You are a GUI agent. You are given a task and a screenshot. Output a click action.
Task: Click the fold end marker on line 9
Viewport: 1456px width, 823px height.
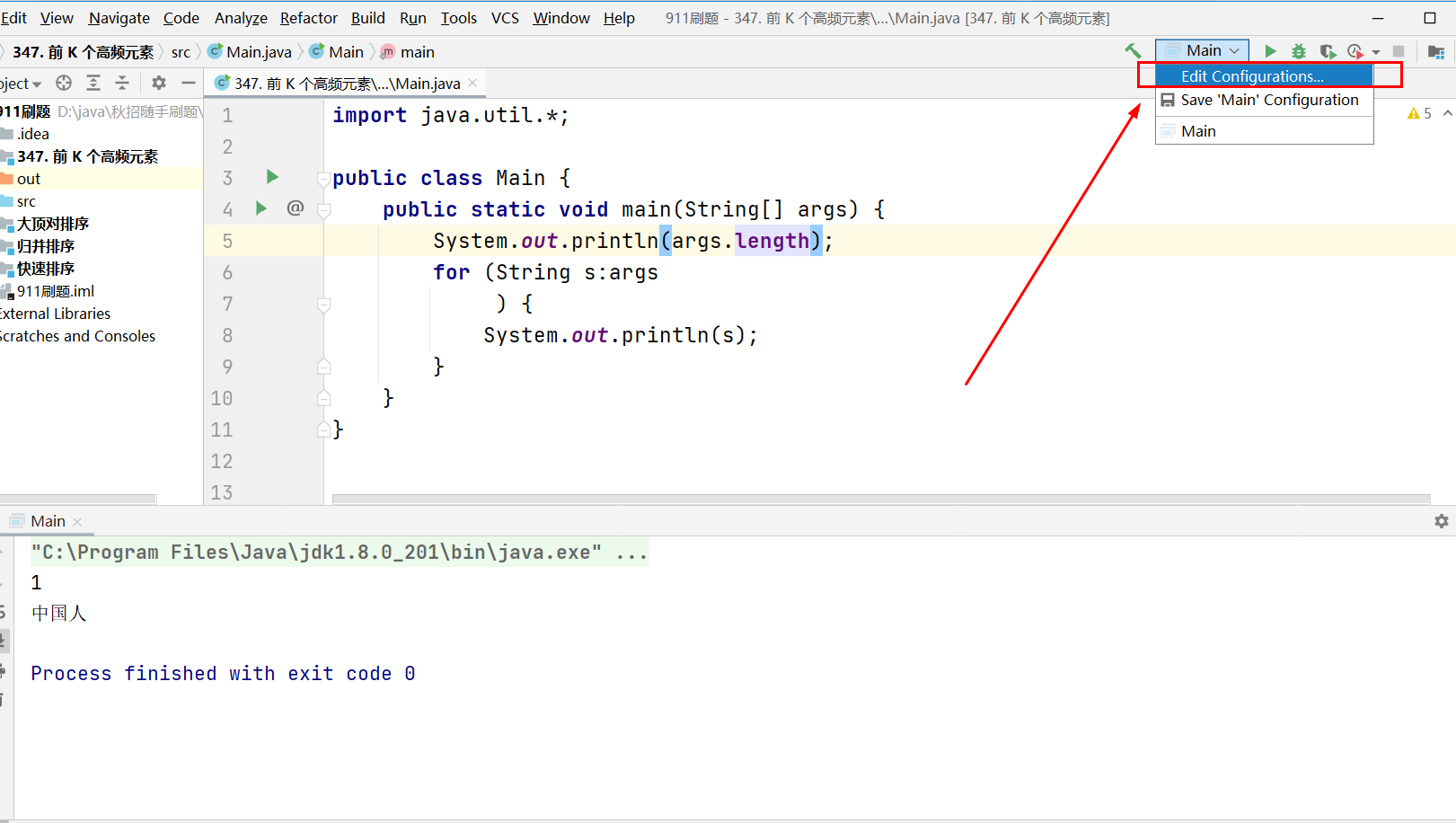click(x=324, y=366)
